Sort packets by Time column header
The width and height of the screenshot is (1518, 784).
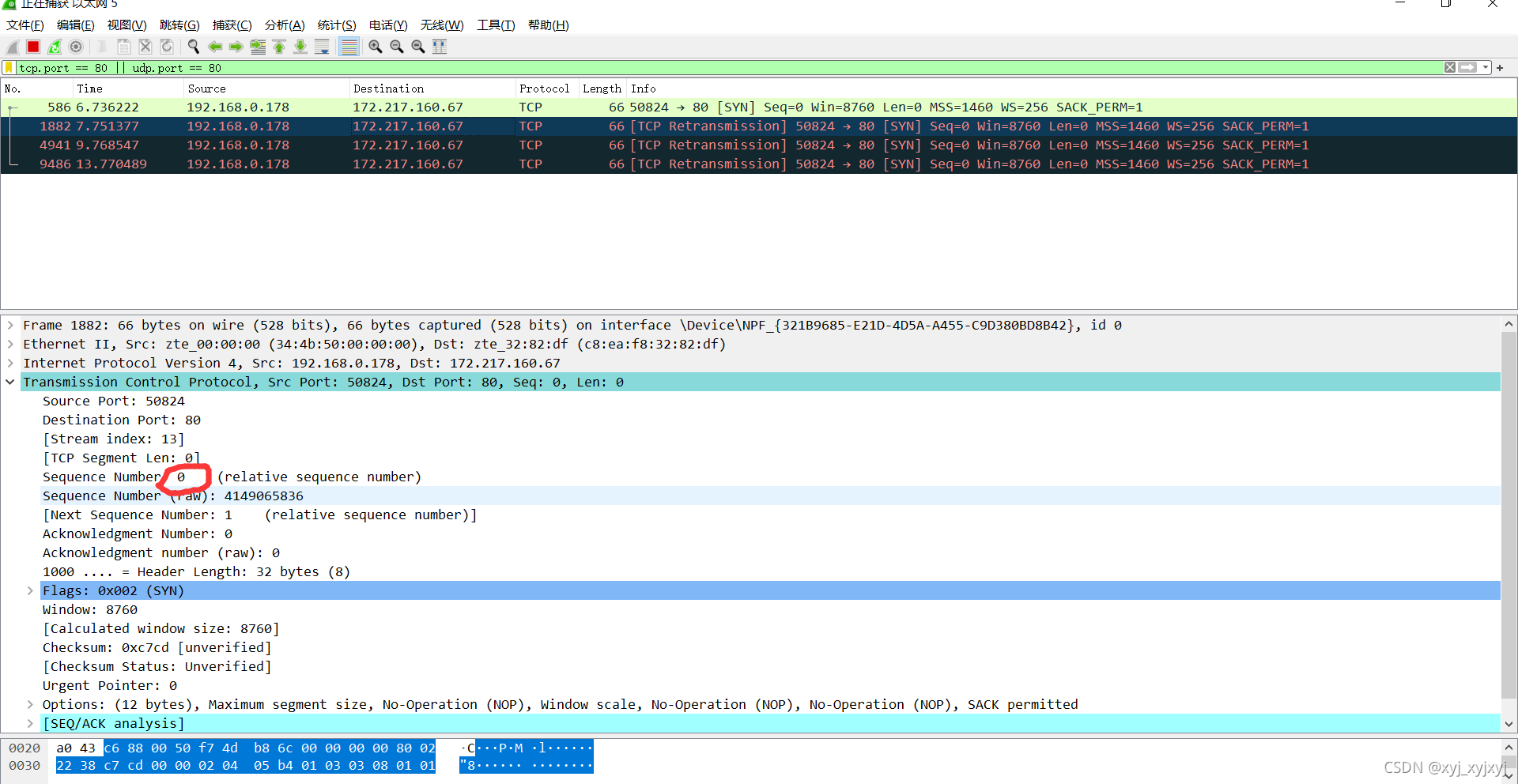click(128, 89)
